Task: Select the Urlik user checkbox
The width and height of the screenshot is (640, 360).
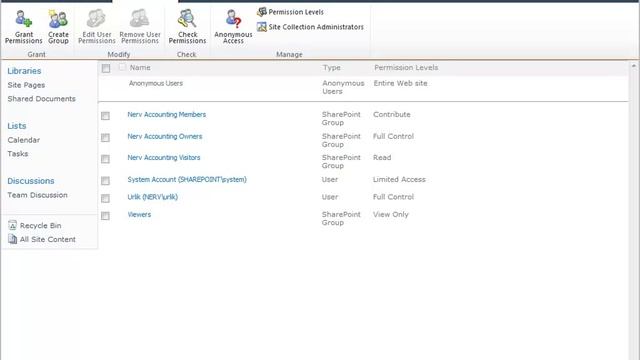Action: (x=105, y=198)
